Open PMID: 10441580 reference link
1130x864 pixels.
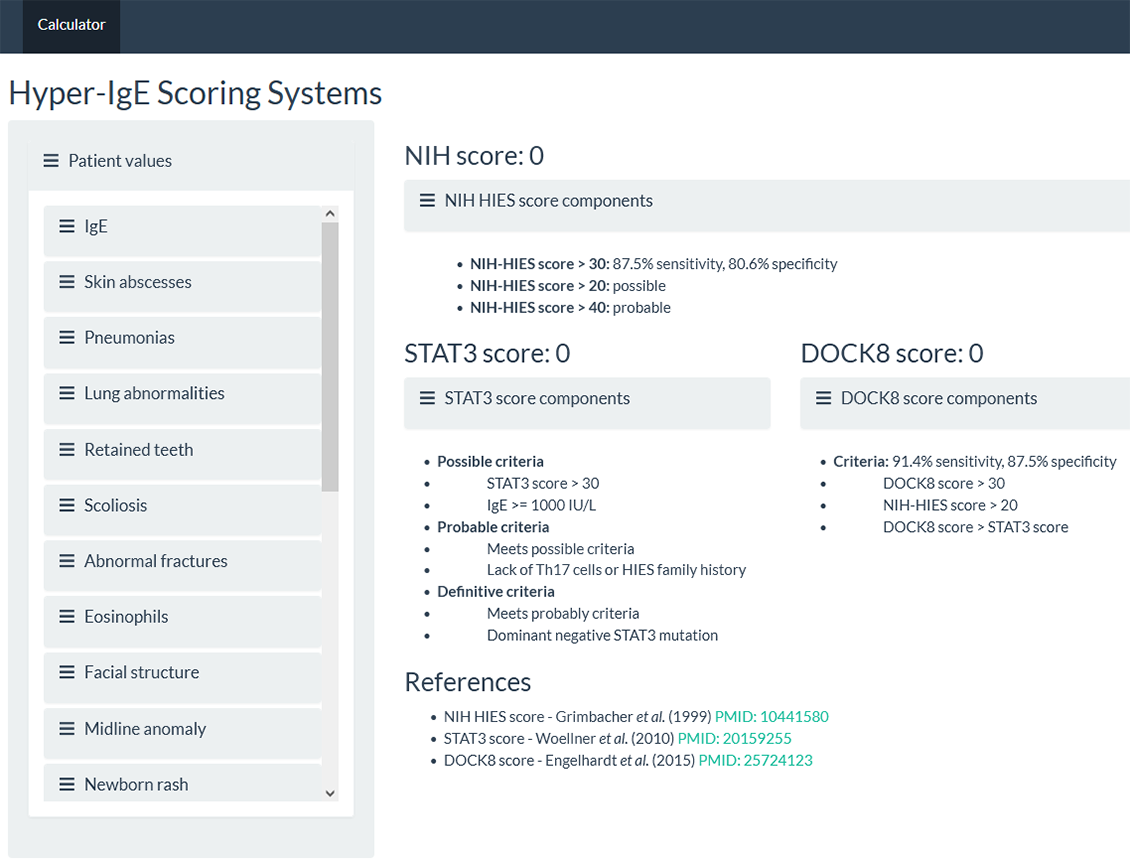click(x=771, y=717)
